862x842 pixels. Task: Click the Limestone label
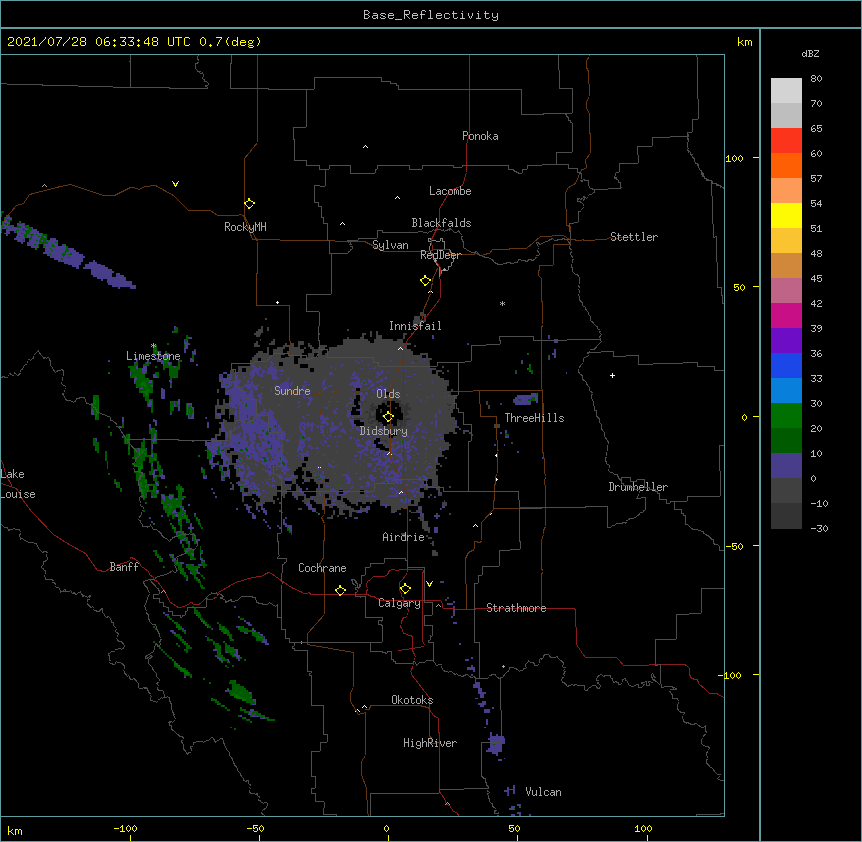(x=153, y=356)
